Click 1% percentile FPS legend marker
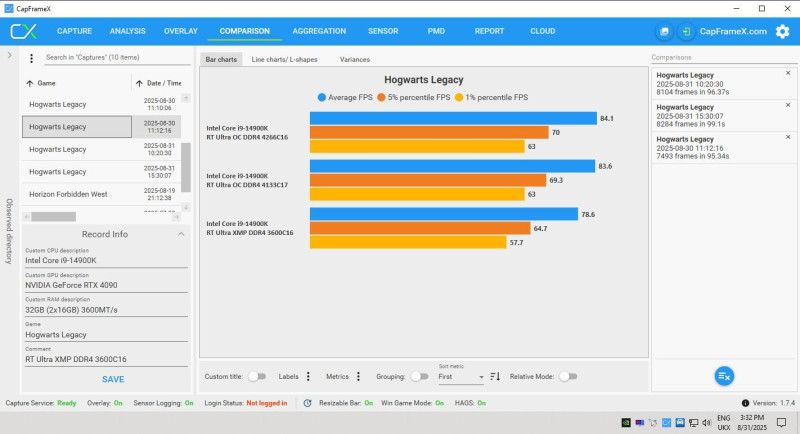This screenshot has width=800, height=434. [459, 97]
